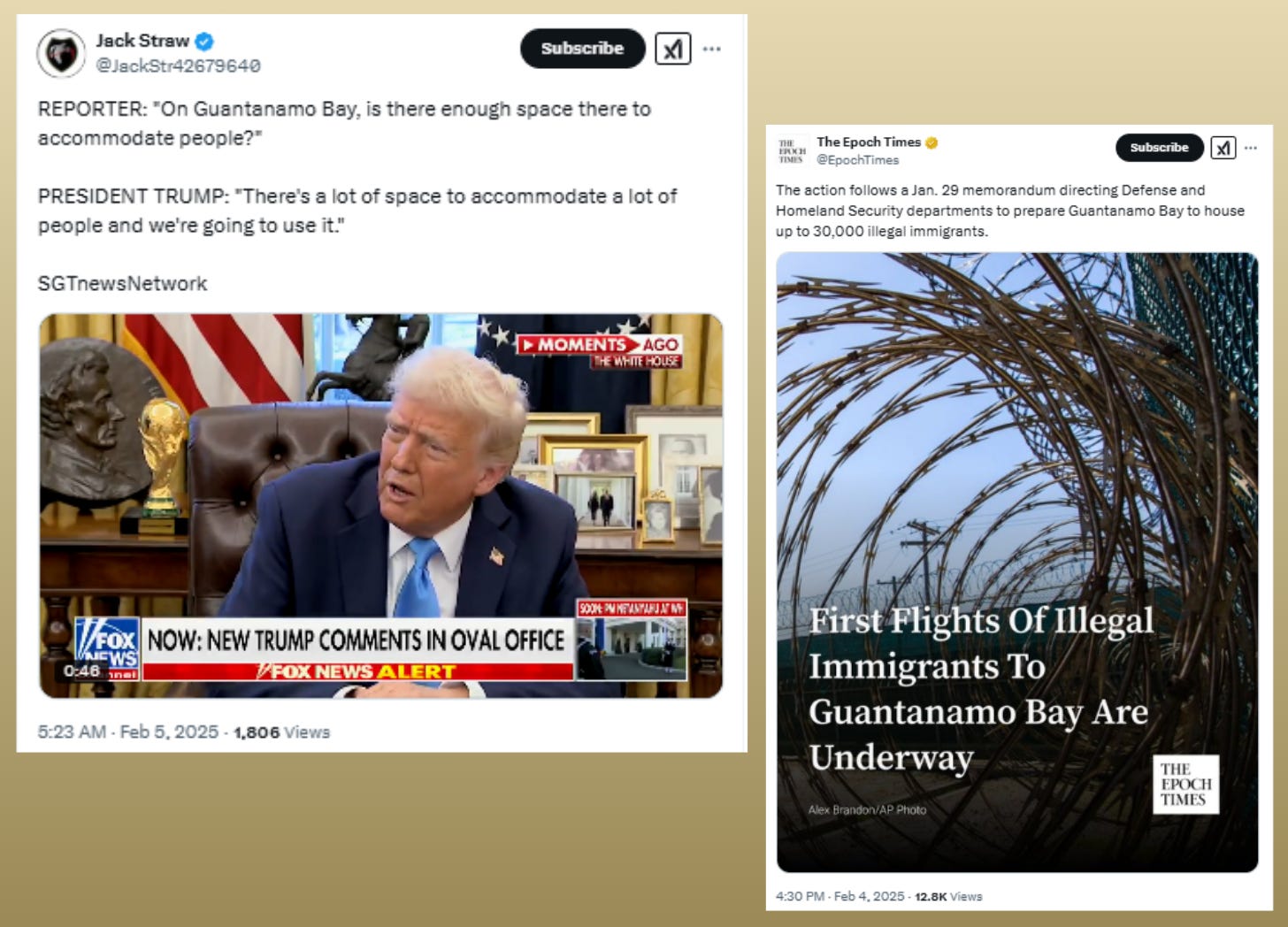Viewport: 1288px width, 927px height.
Task: Open timestamp 4:30 PM Feb 4, 2025
Action: tap(839, 896)
